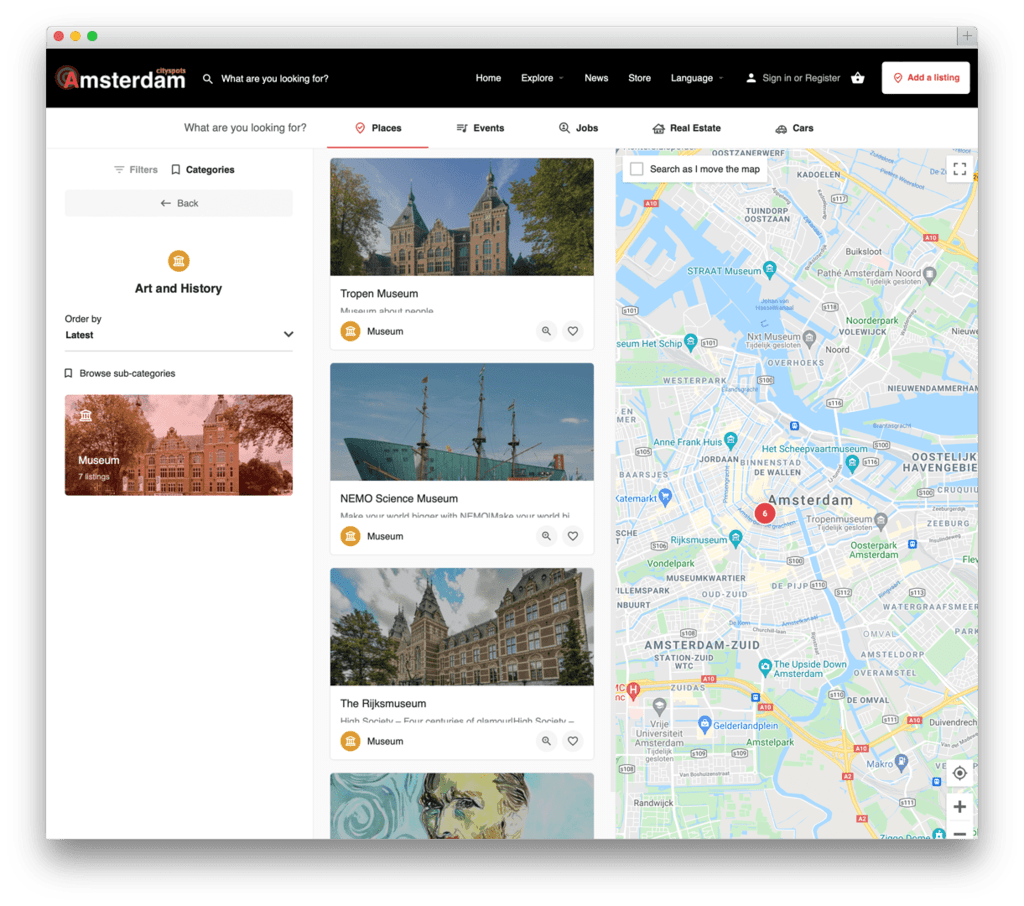Bookmark The Rijksmuseum with heart icon
1024x906 pixels.
coord(573,741)
